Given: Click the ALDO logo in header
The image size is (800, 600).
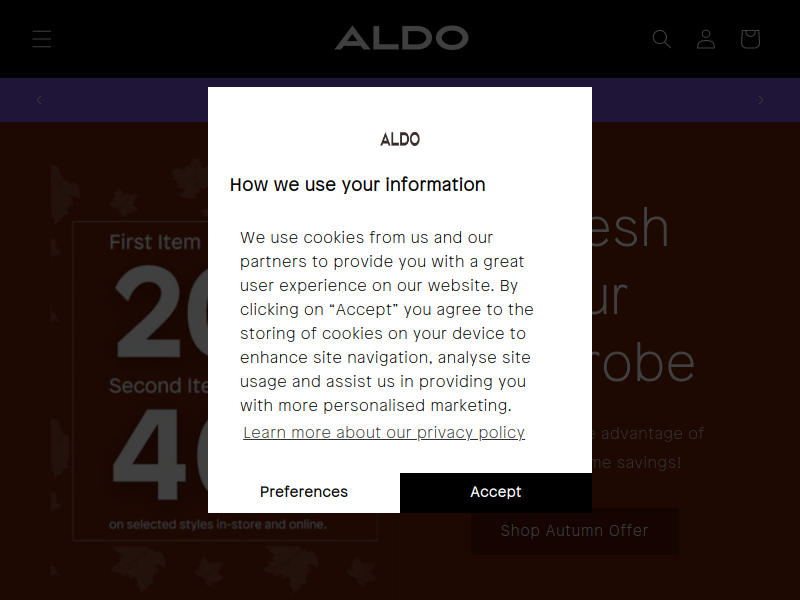Looking at the screenshot, I should (402, 38).
